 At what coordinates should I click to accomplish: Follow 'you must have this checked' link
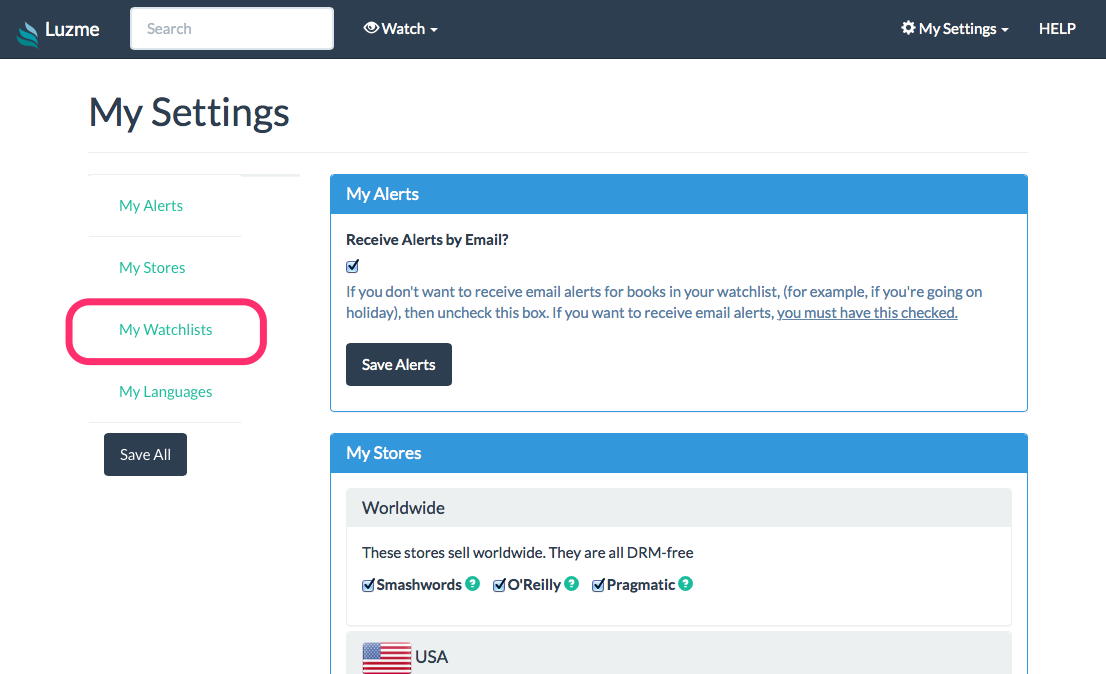pos(867,313)
